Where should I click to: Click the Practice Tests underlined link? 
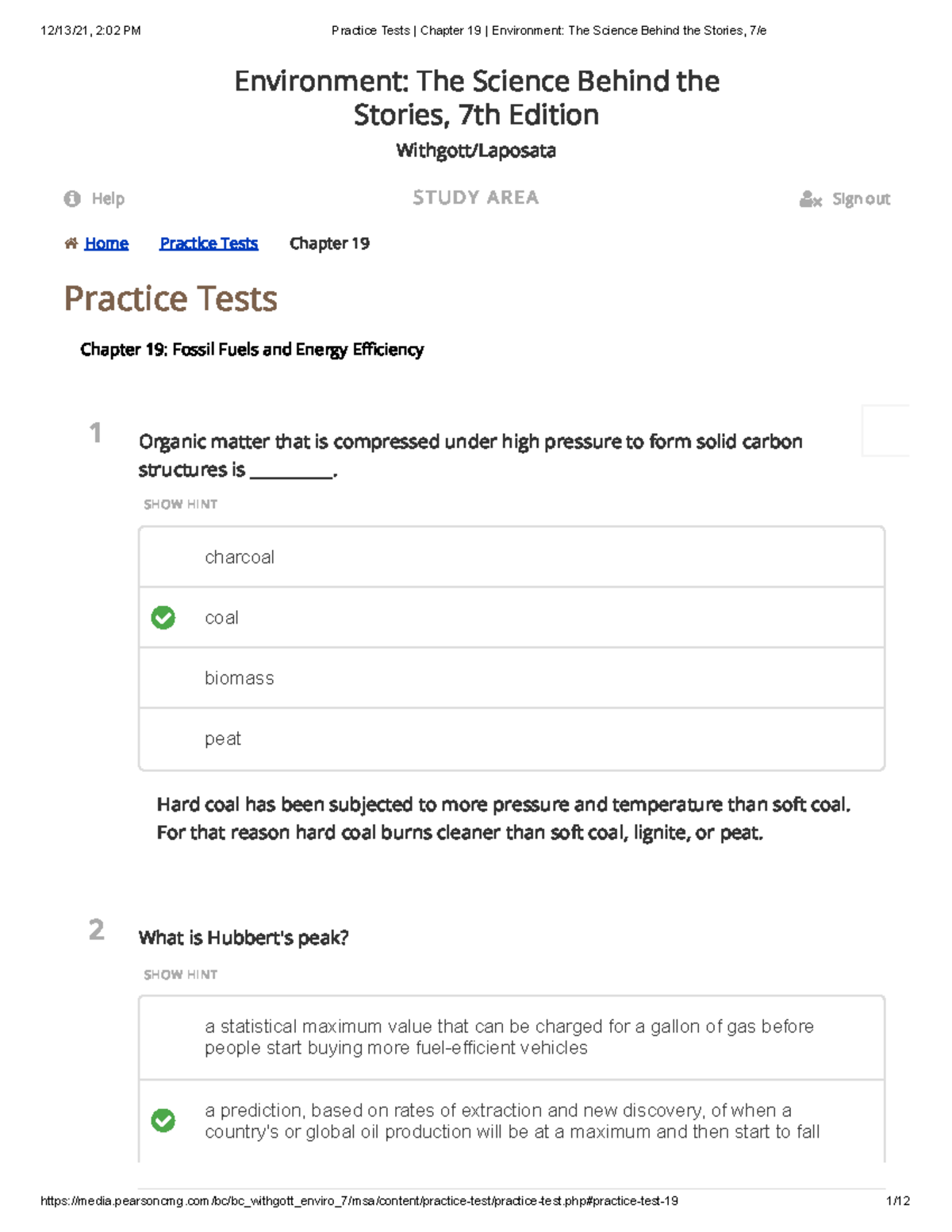(209, 243)
